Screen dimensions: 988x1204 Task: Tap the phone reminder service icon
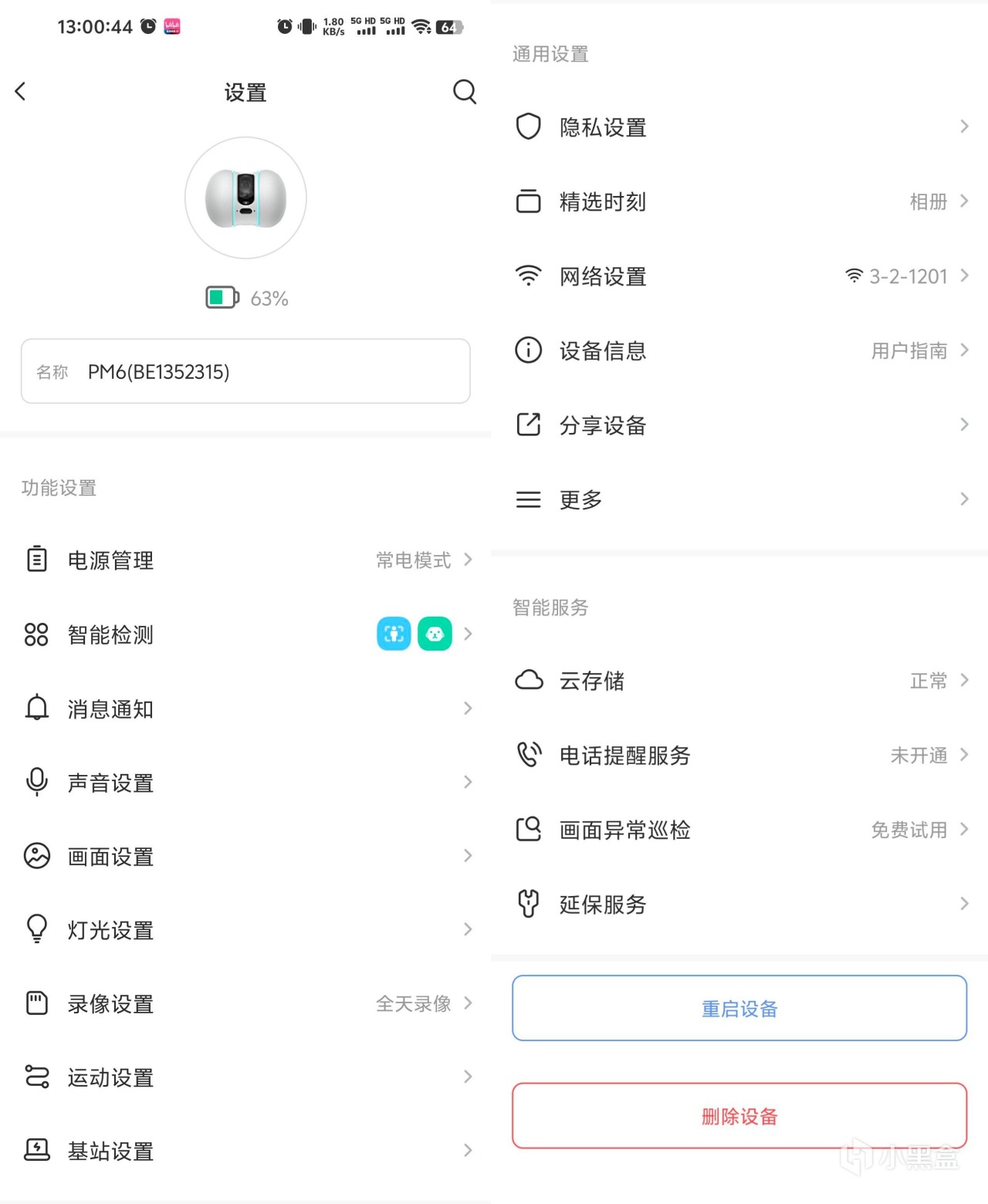click(x=528, y=754)
